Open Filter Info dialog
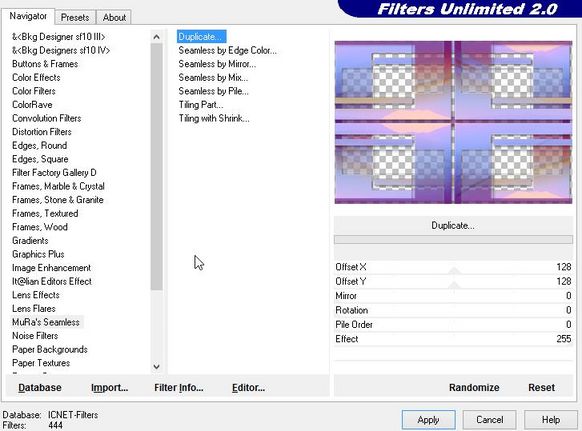 click(179, 388)
